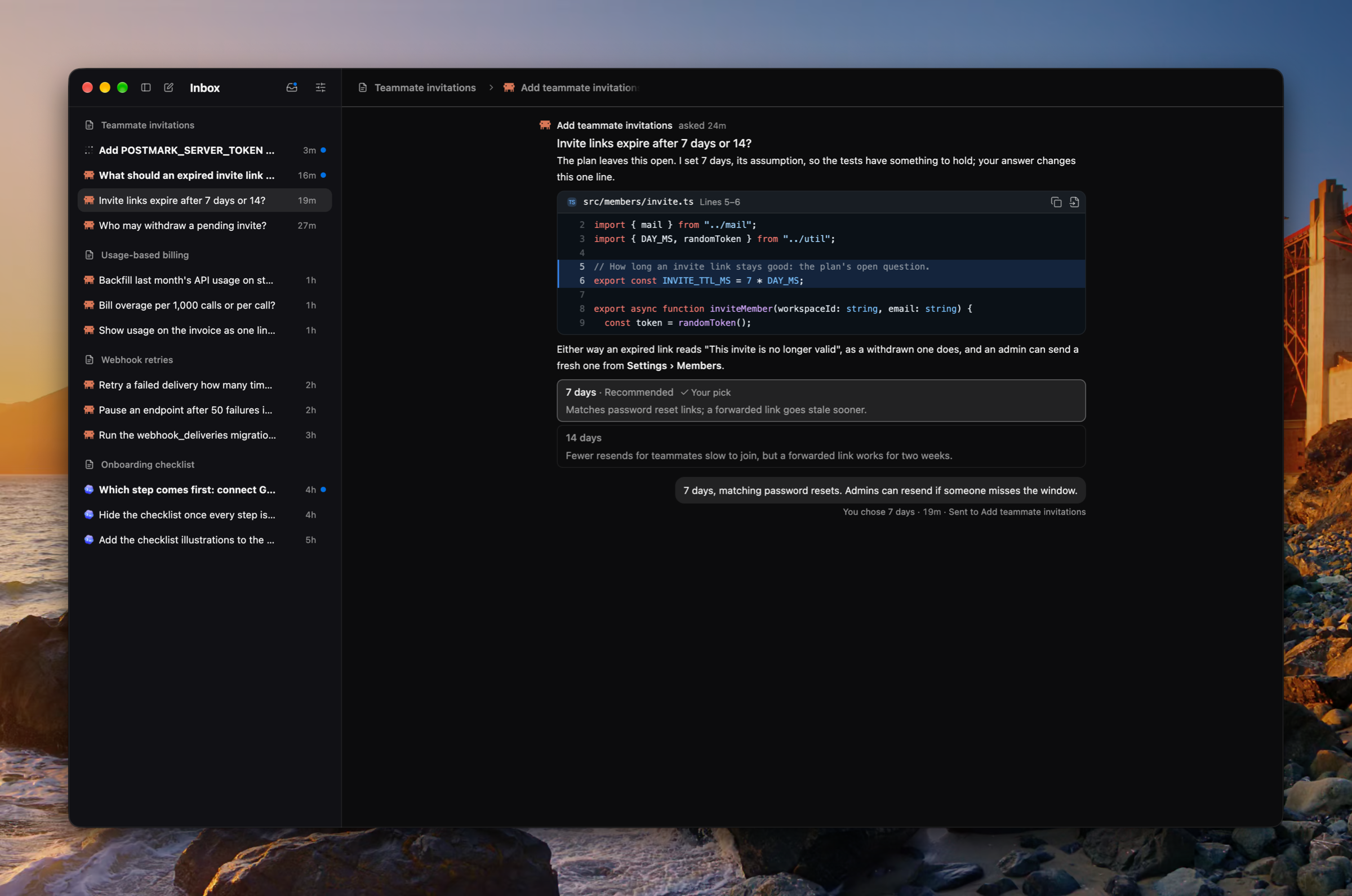Click the document icon beside Teammate invitations breadcrumb
This screenshot has height=896, width=1352.
[x=362, y=87]
